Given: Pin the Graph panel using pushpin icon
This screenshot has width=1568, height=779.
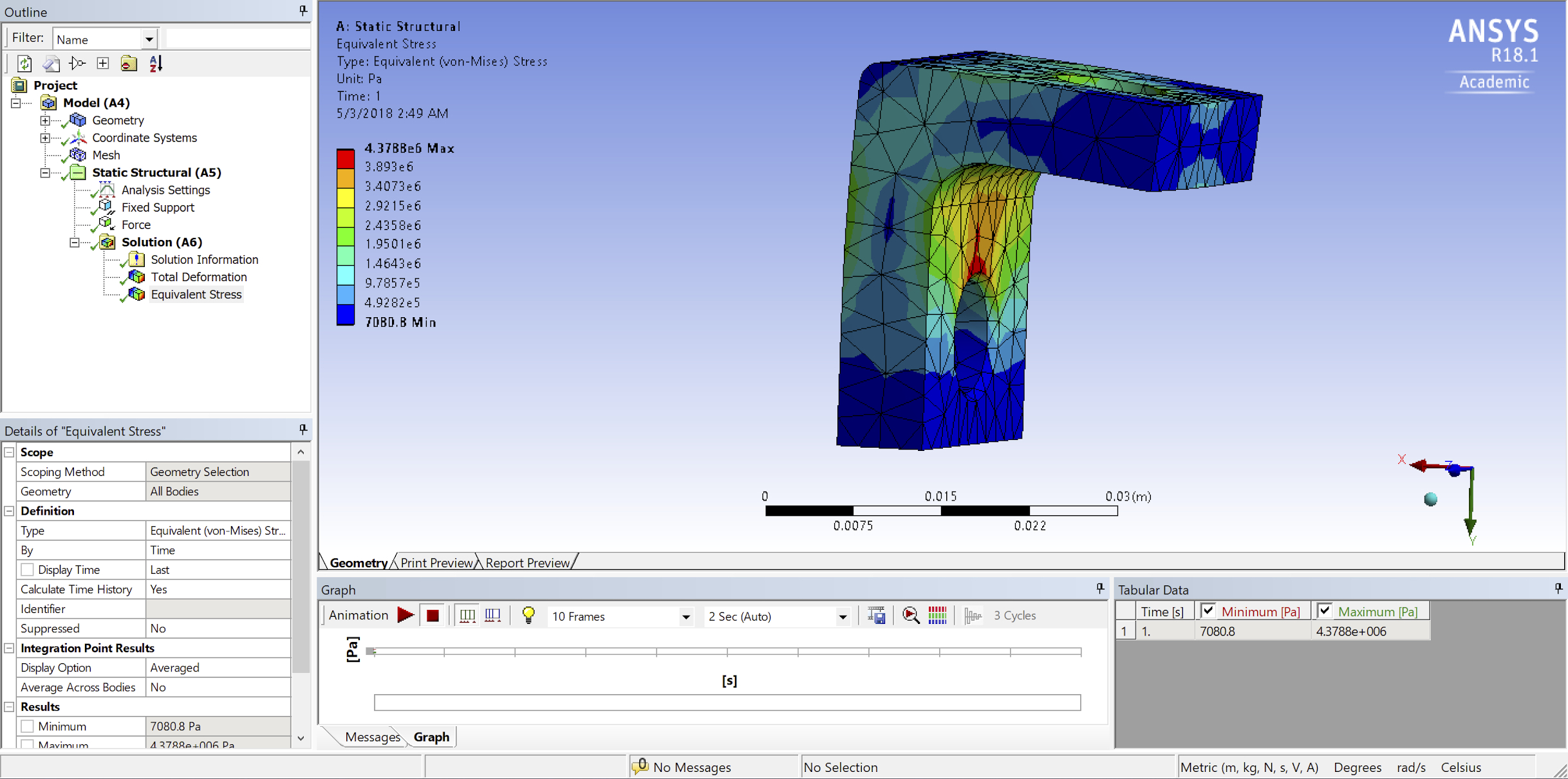Looking at the screenshot, I should tap(1100, 589).
